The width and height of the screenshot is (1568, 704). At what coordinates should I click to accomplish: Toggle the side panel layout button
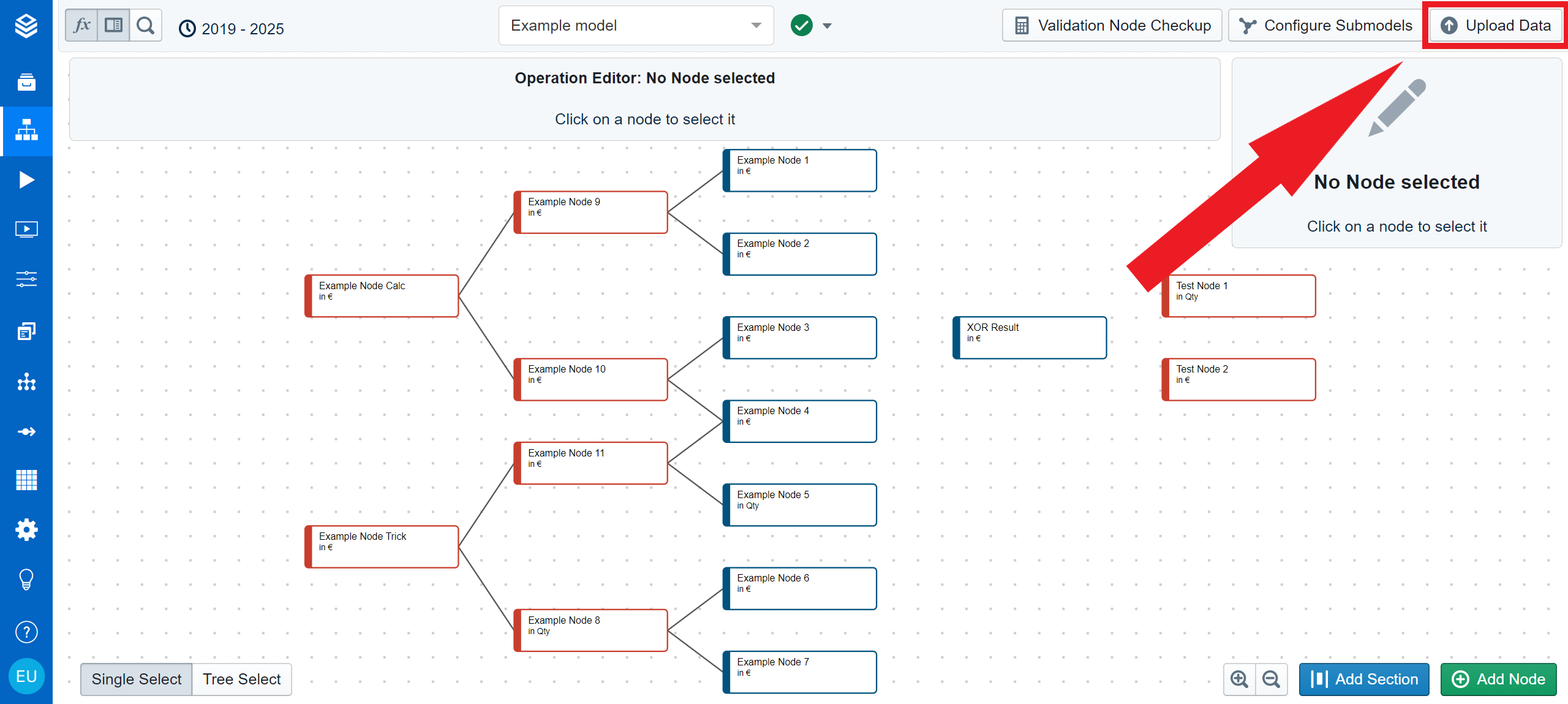click(114, 26)
